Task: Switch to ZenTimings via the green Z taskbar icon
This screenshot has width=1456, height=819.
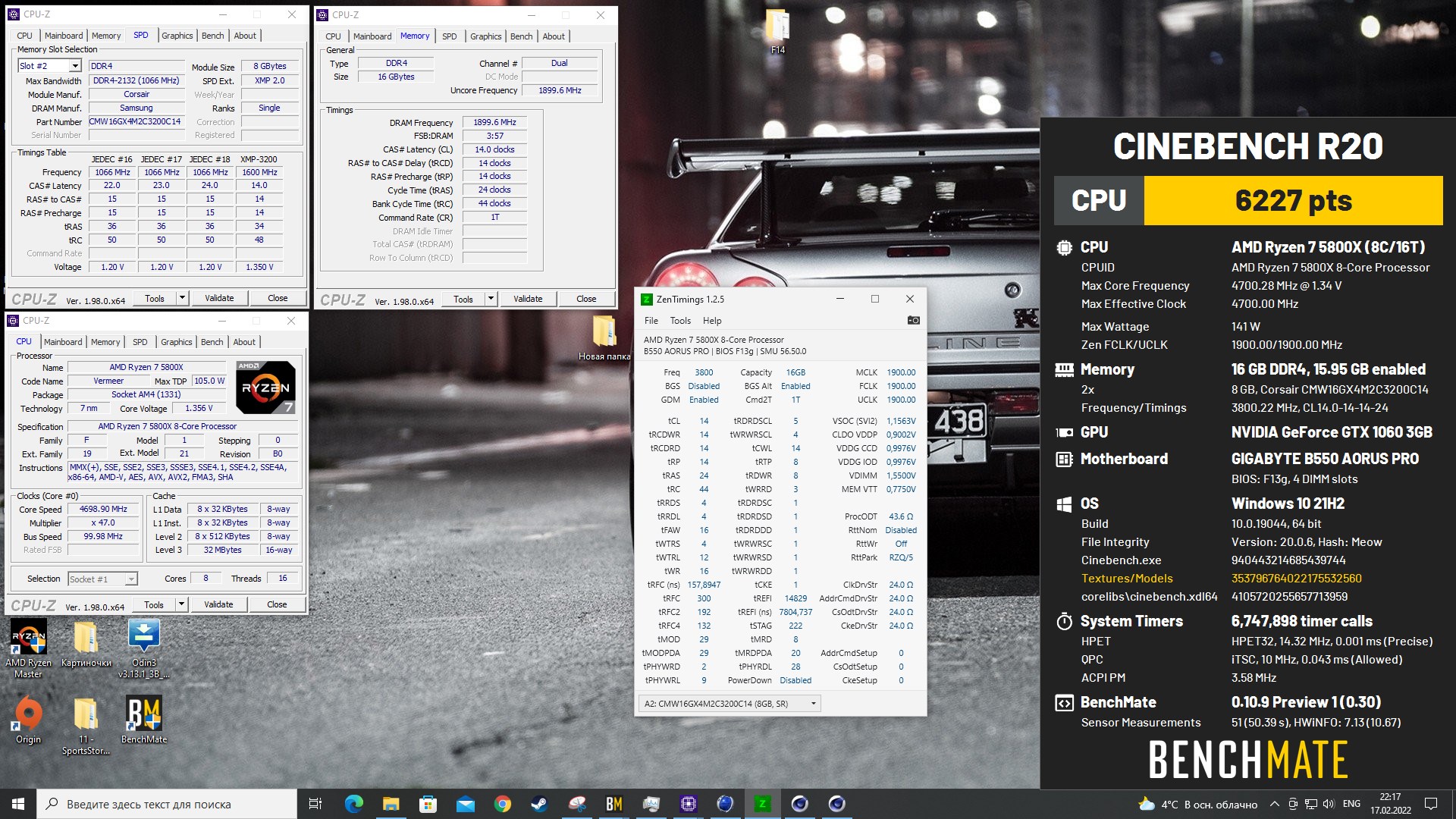Action: point(762,804)
